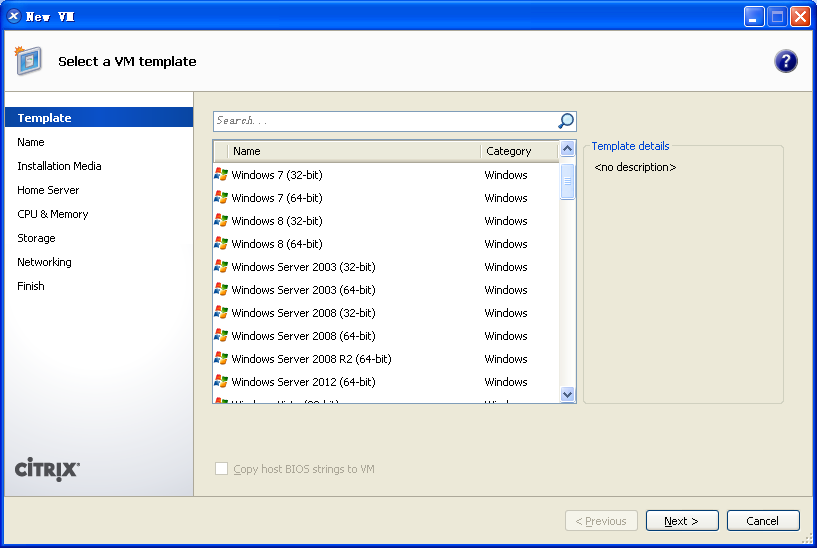
Task: Select the 'Windows 8 (64-bit)' template name
Action: (277, 243)
